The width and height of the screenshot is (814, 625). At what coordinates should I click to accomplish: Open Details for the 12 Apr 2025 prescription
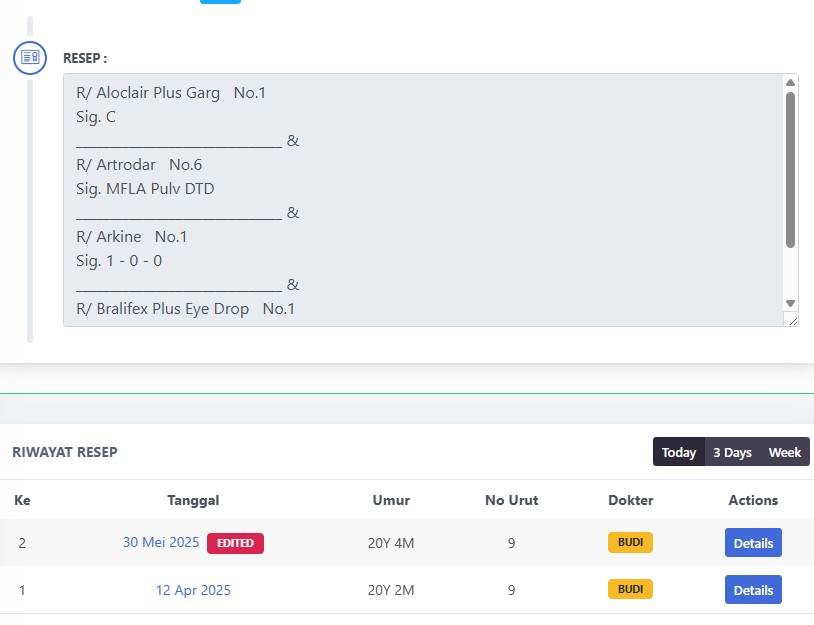click(x=753, y=590)
